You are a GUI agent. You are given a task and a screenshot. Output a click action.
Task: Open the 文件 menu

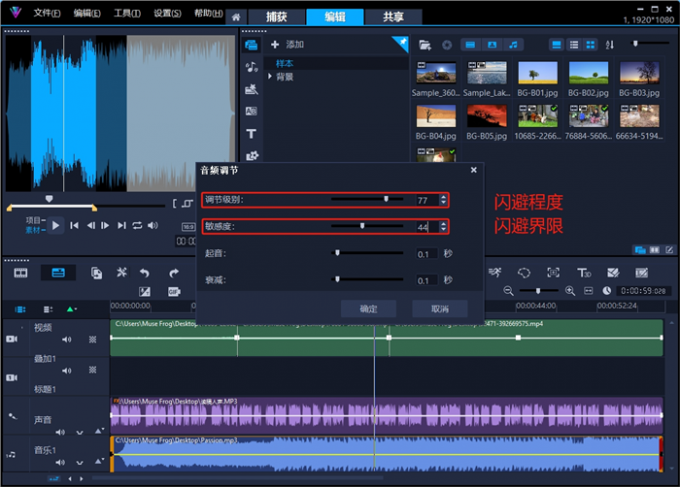click(x=47, y=13)
